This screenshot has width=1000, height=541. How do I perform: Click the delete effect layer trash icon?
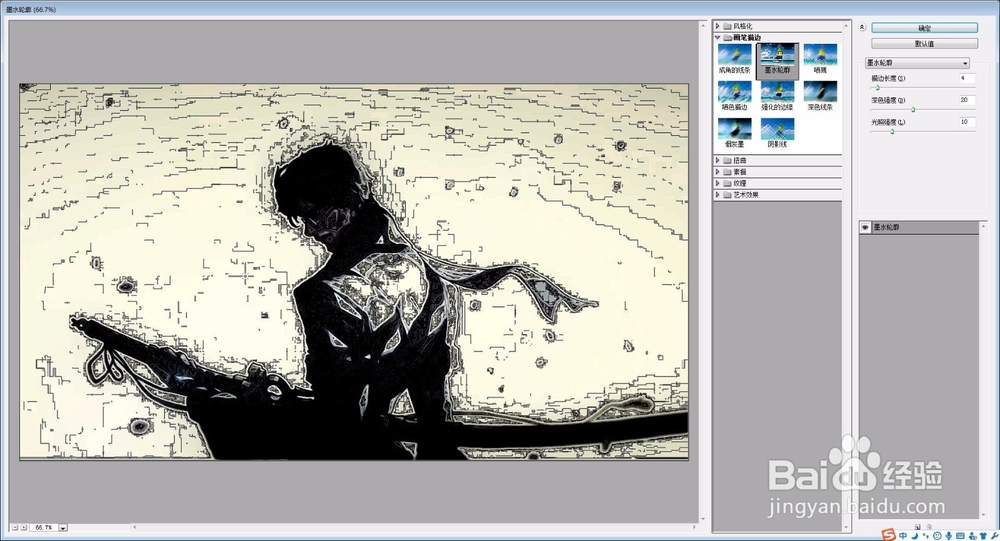coord(929,527)
